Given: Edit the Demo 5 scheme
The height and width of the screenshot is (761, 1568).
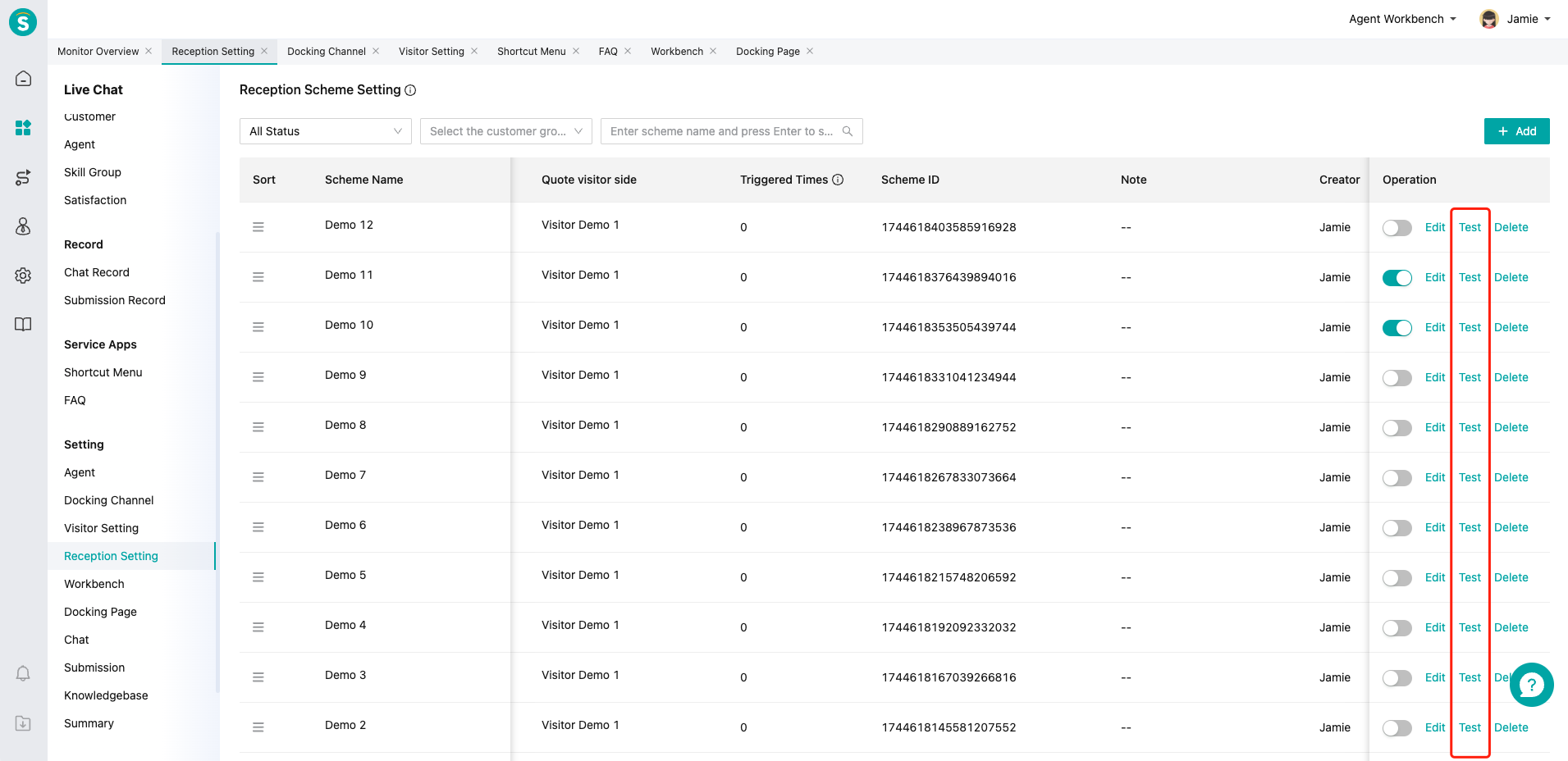Looking at the screenshot, I should click(1435, 577).
